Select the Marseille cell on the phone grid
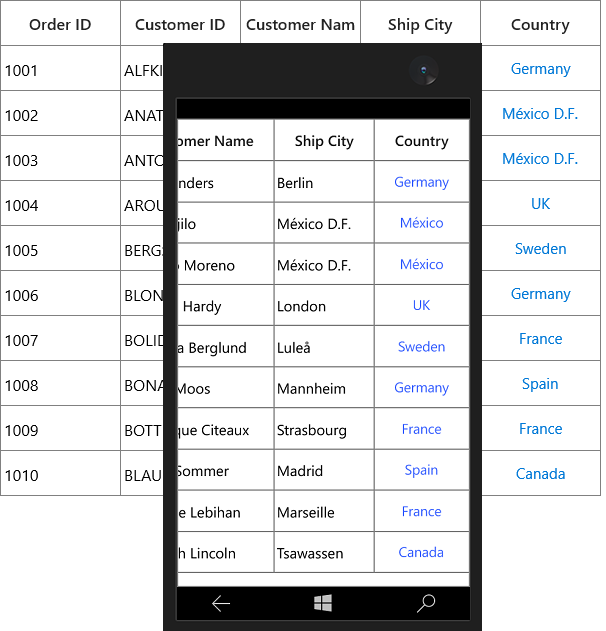Screen dimensions: 606x631 tap(324, 511)
